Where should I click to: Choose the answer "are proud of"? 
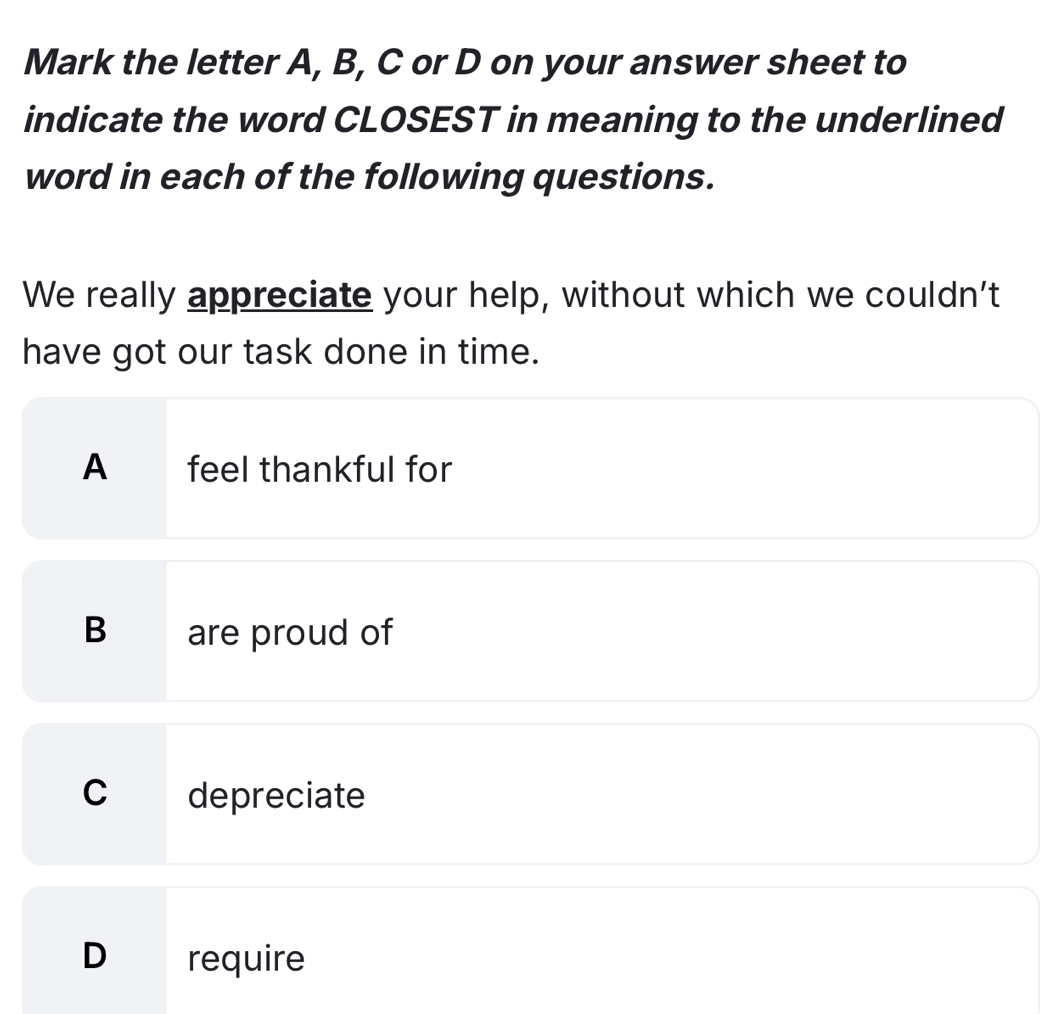coord(290,632)
